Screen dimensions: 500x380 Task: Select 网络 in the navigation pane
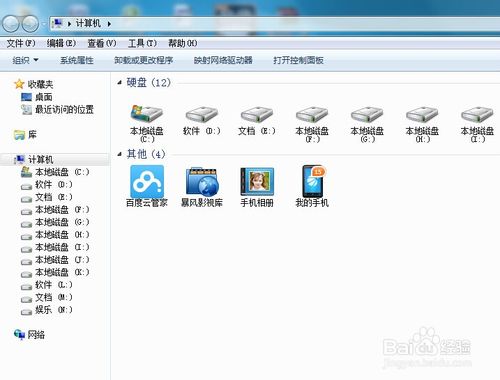click(29, 334)
